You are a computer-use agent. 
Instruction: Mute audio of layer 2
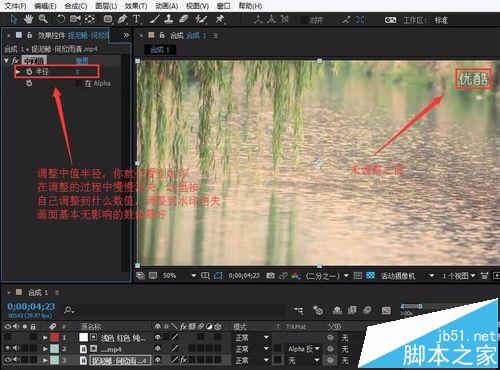pos(16,349)
